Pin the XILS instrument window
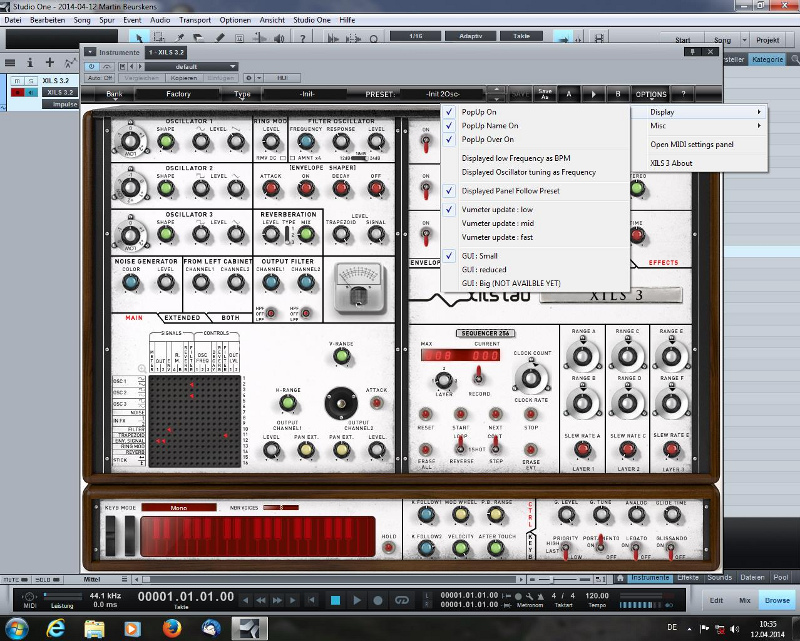 pos(692,52)
